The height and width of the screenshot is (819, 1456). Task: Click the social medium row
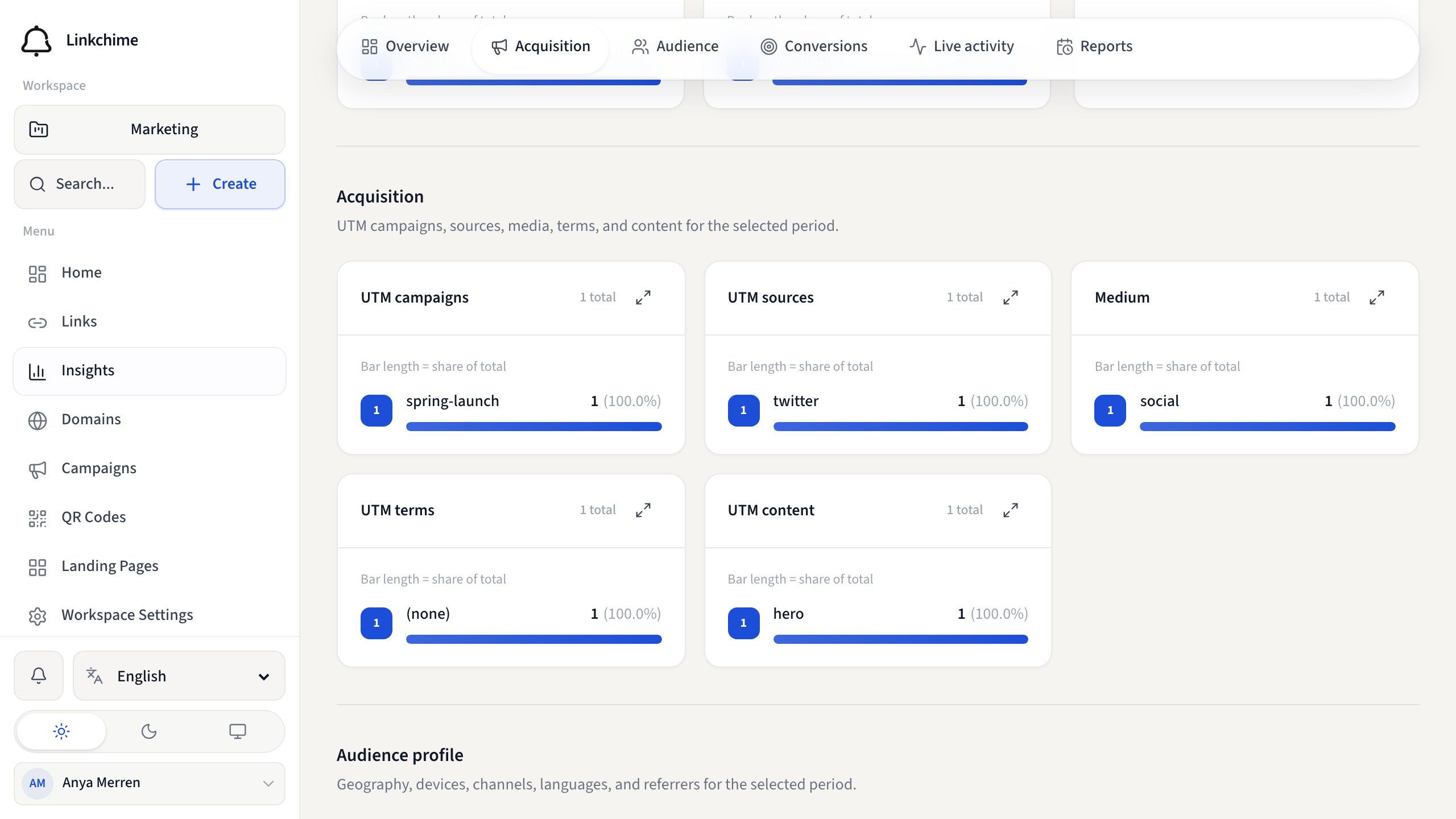[1244, 411]
